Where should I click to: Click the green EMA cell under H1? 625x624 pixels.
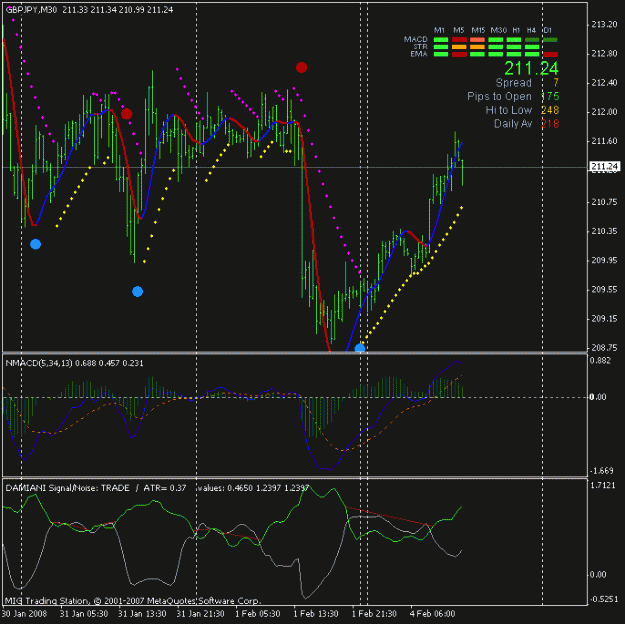click(x=514, y=54)
